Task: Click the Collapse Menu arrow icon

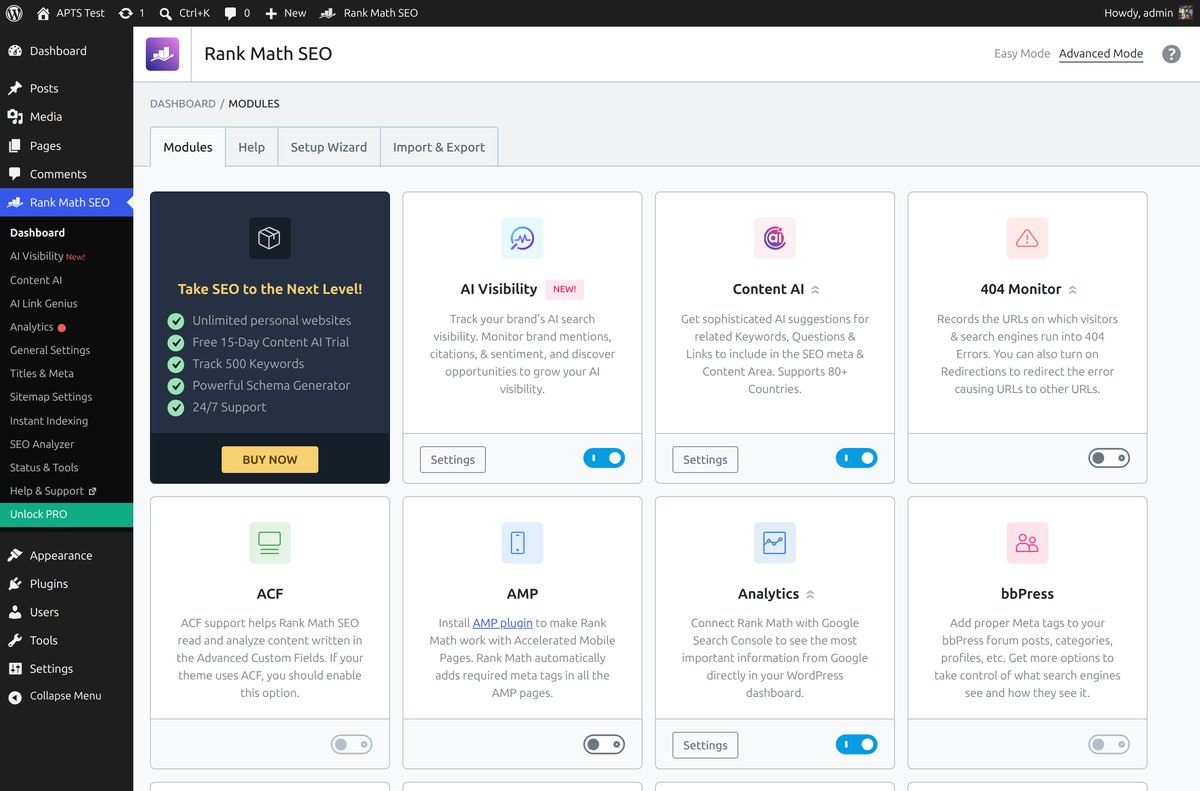Action: click(15, 697)
